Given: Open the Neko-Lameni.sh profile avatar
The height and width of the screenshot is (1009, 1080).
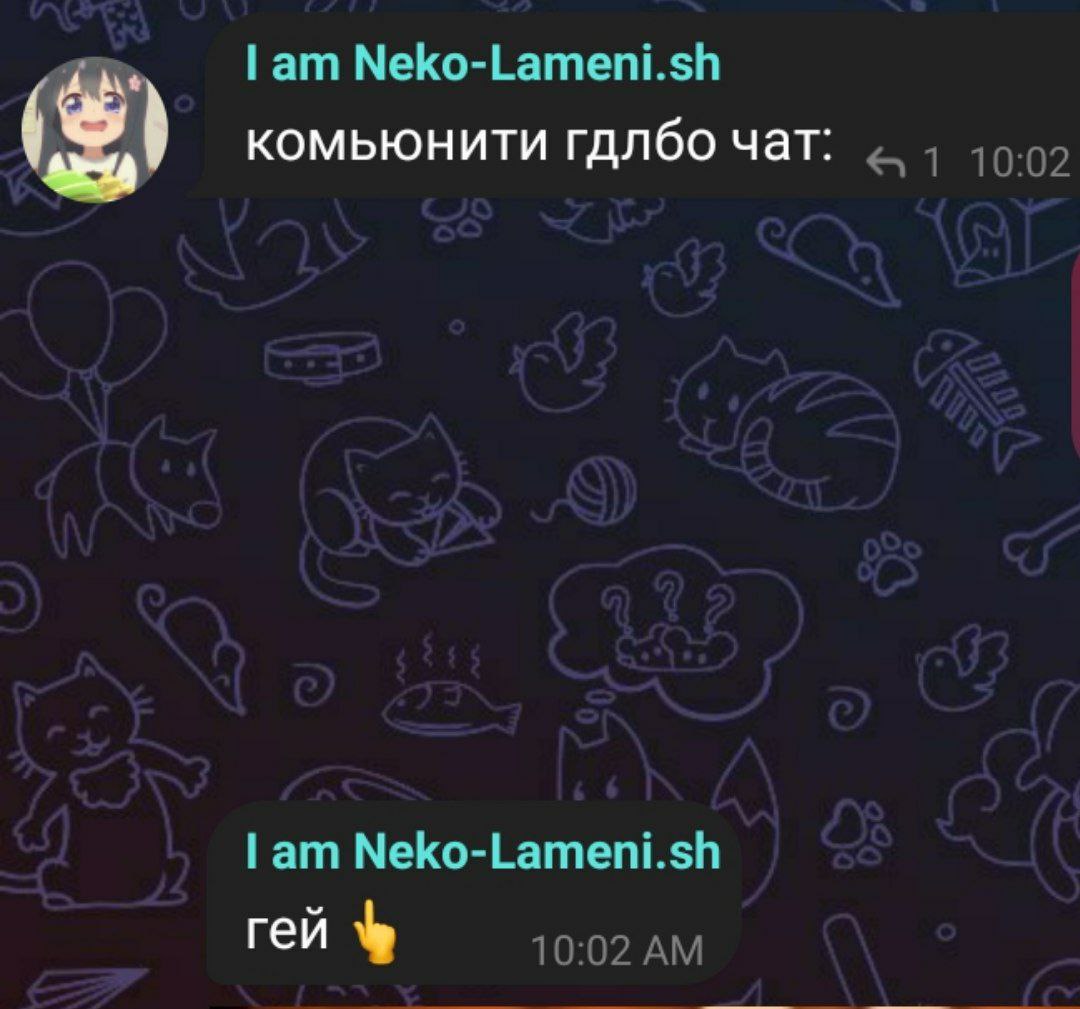Looking at the screenshot, I should click(x=95, y=129).
